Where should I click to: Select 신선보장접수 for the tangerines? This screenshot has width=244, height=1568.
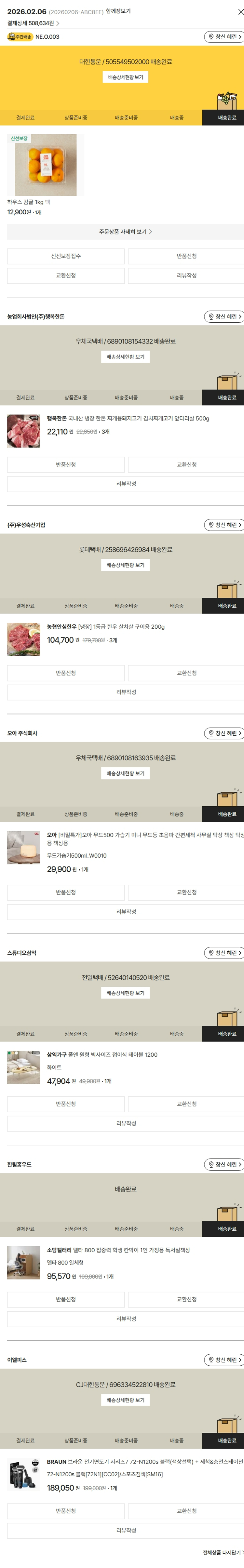tap(66, 256)
